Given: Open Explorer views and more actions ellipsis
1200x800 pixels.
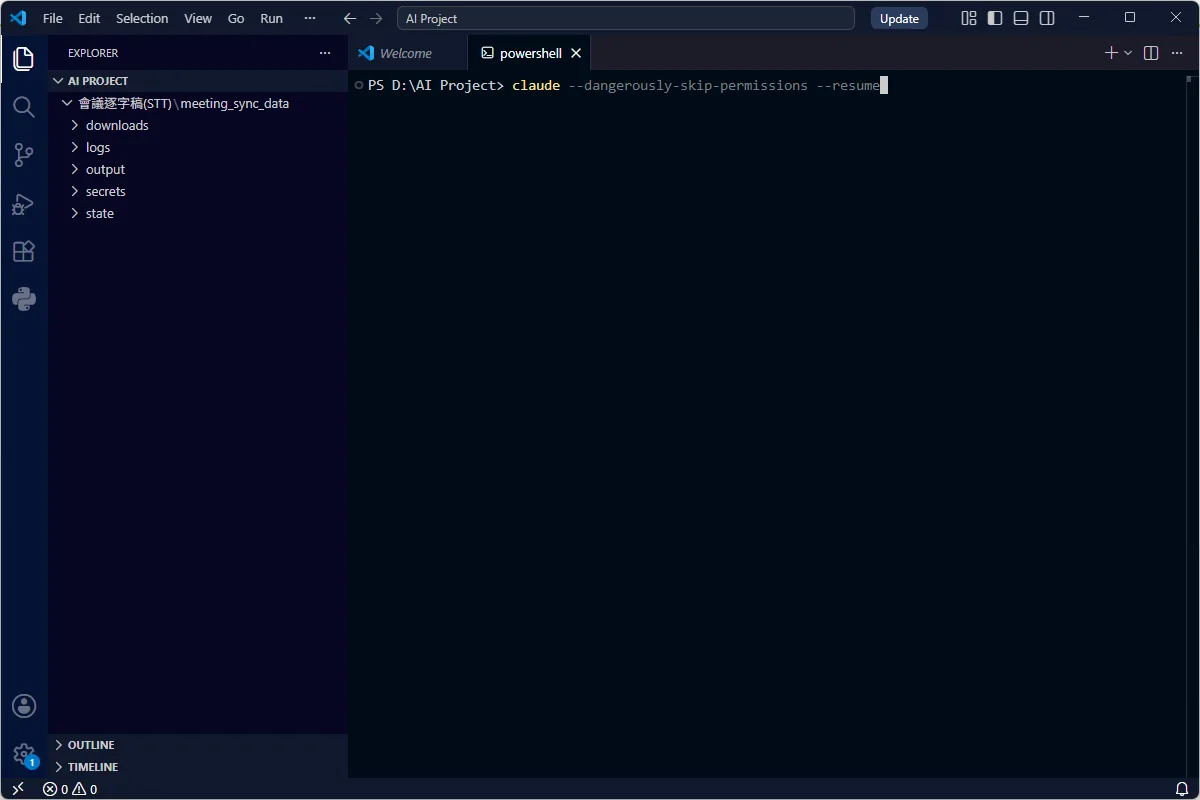Looking at the screenshot, I should click(325, 53).
